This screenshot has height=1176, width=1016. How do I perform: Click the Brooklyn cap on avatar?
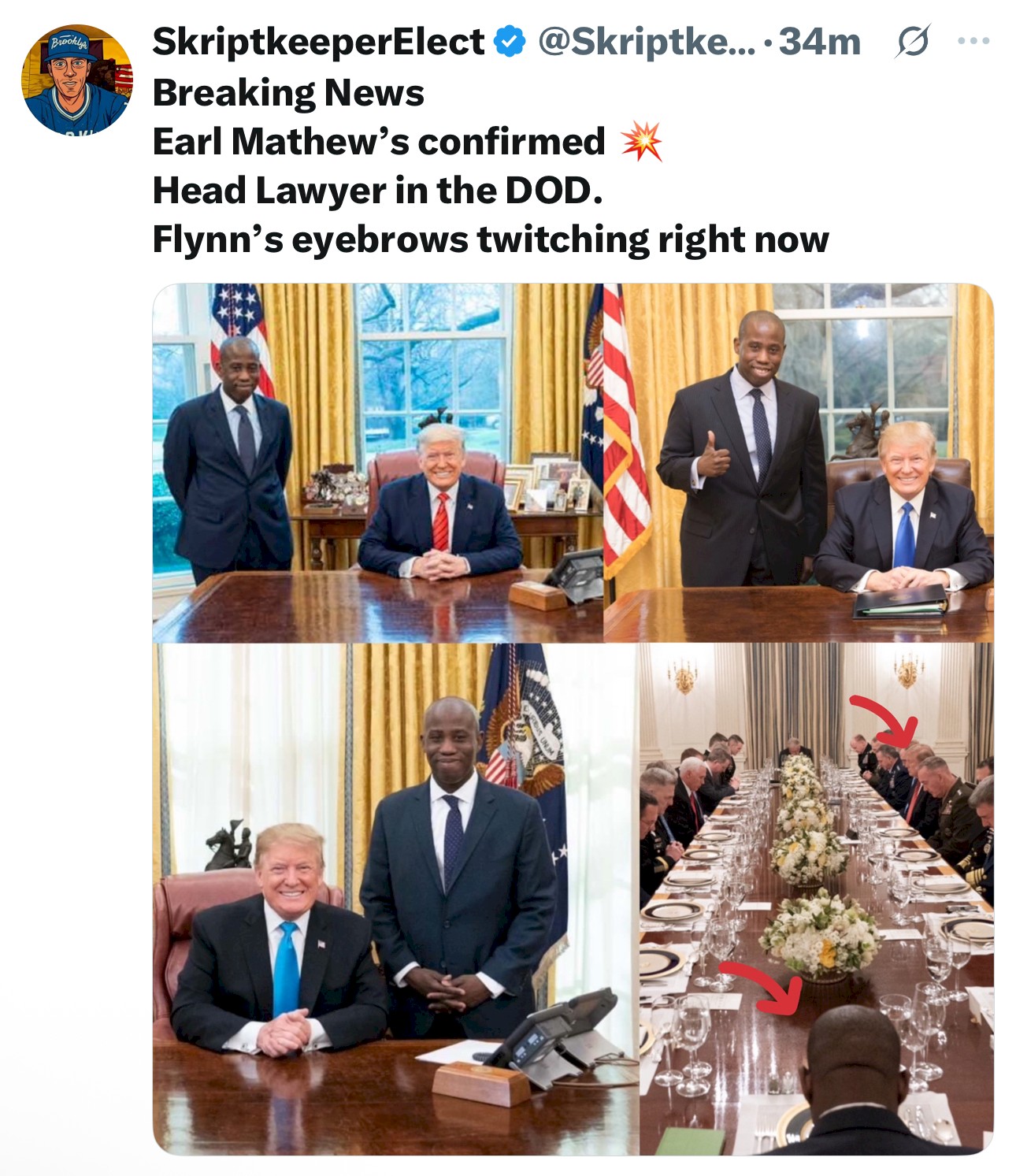click(72, 46)
